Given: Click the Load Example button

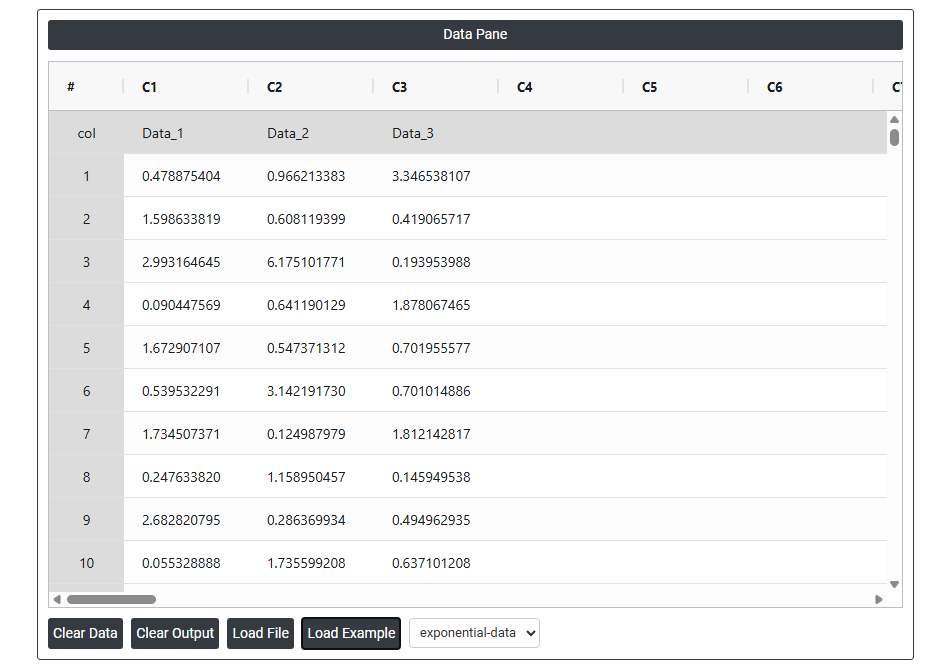Looking at the screenshot, I should (x=351, y=633).
